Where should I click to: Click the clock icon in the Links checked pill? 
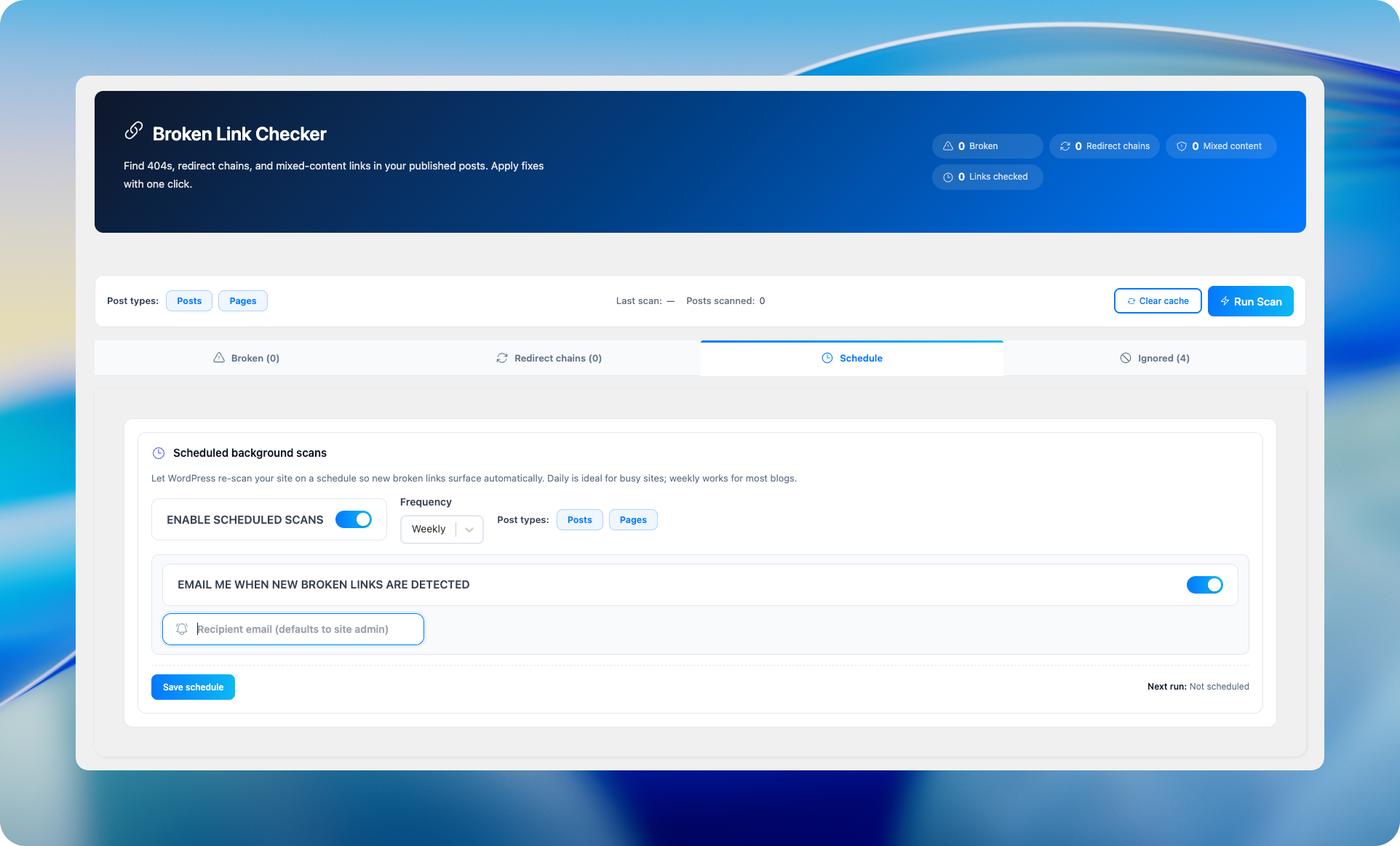point(948,177)
